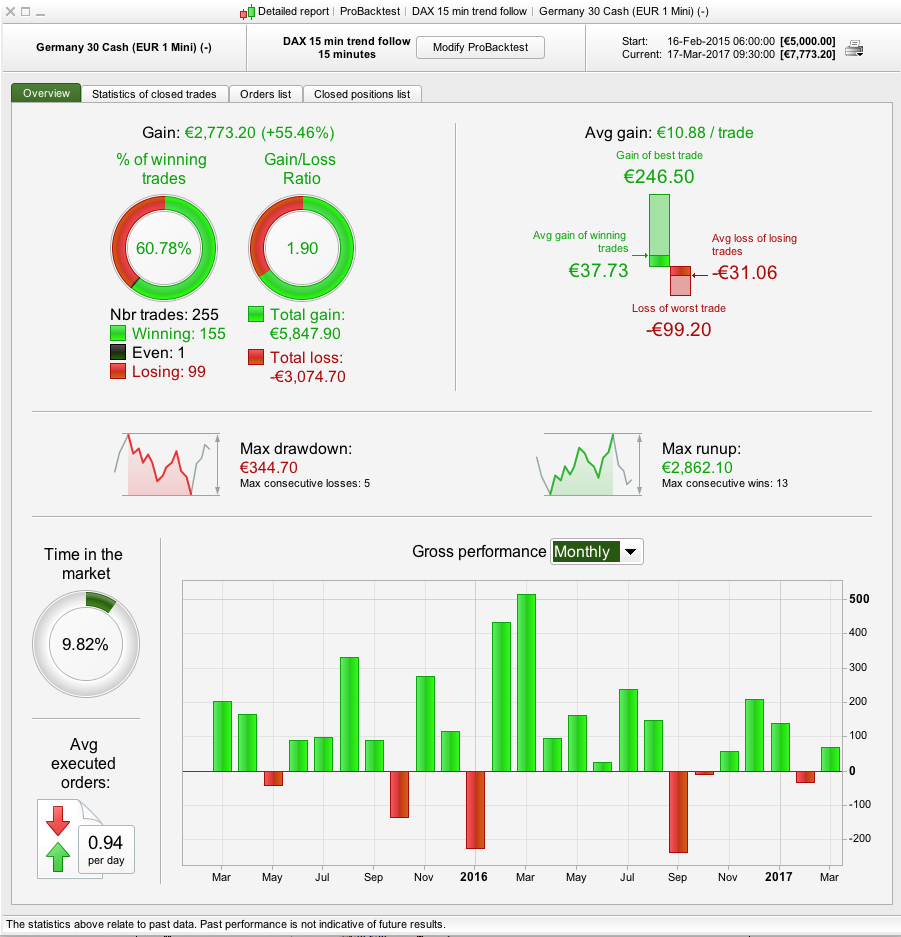Click the Nbr trades: 255 text
The image size is (901, 937).
[x=164, y=314]
